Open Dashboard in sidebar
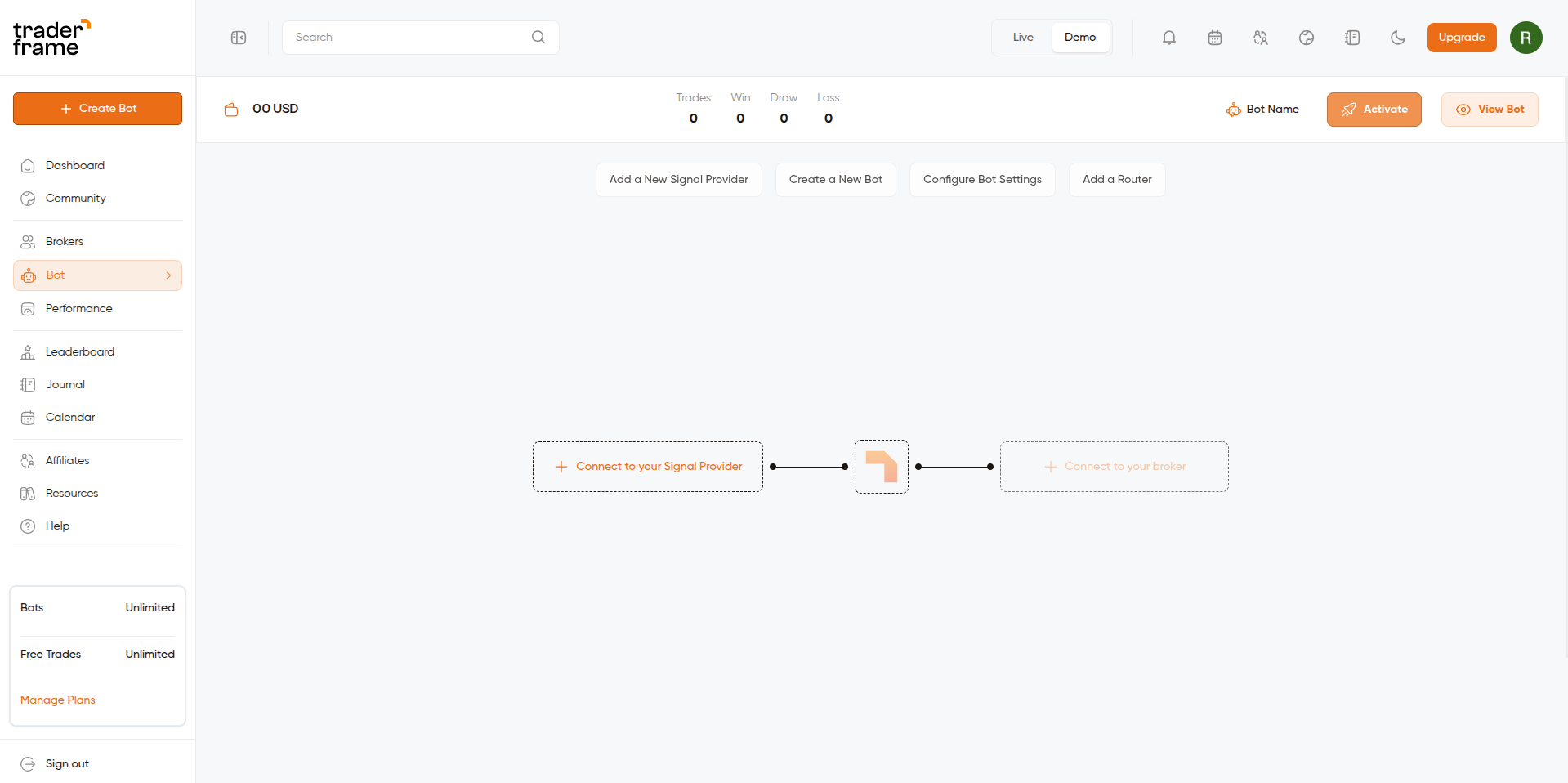The image size is (1568, 783). [x=97, y=165]
